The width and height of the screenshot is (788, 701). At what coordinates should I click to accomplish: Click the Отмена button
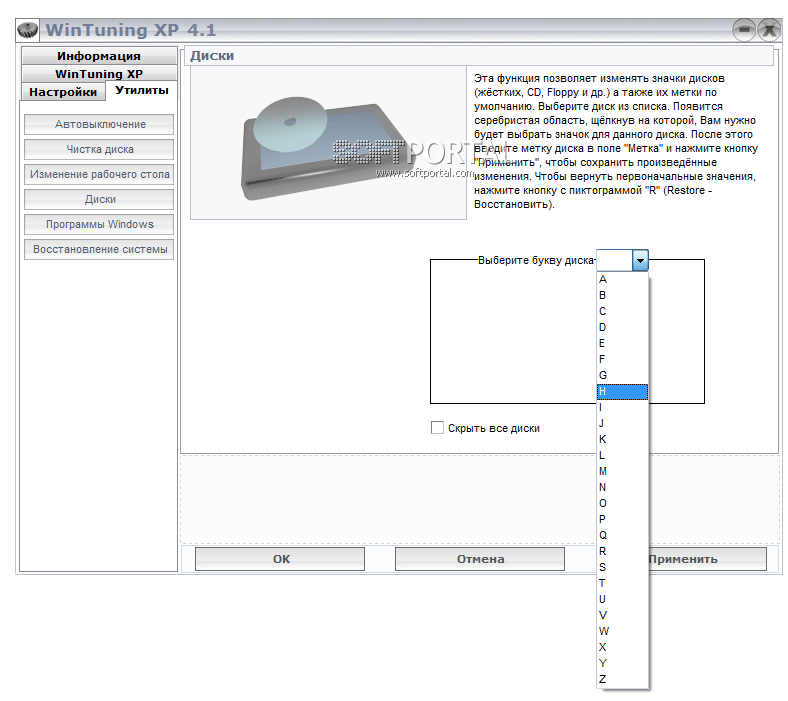[480, 559]
